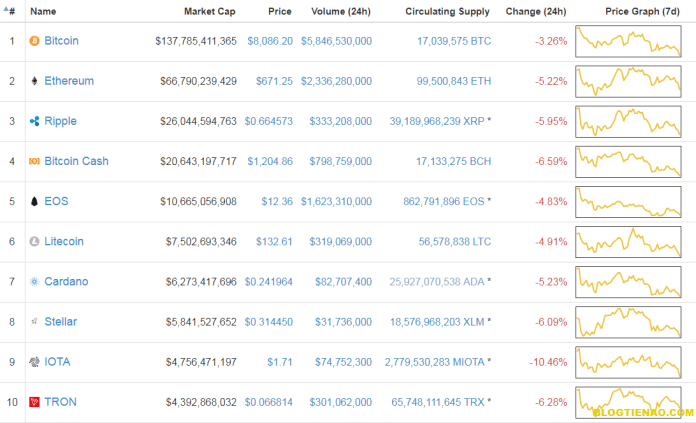This screenshot has width=696, height=423.
Task: Sort by the Circulating Supply header
Action: [447, 11]
